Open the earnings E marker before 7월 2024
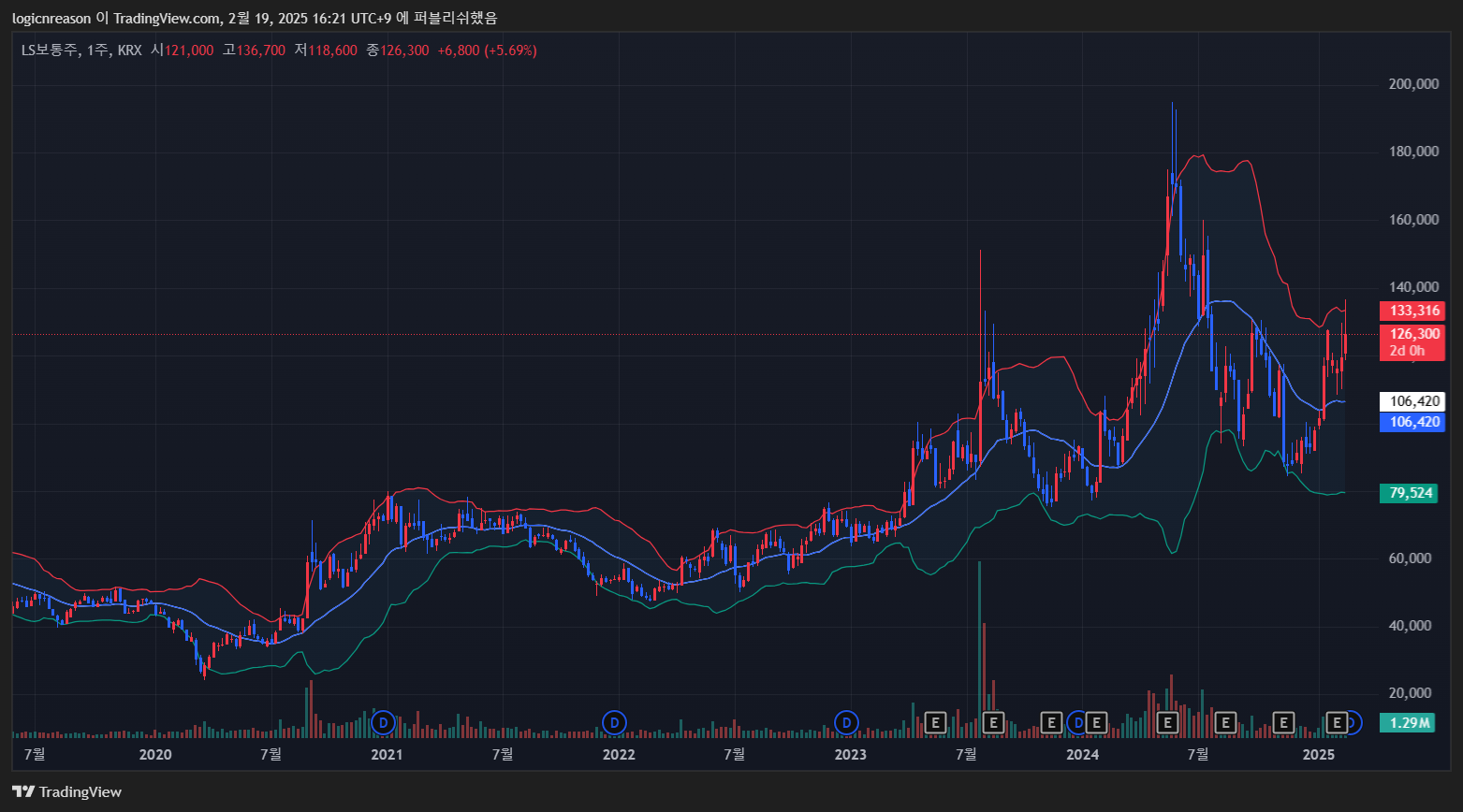Screen dimensions: 1463x812 point(1167,722)
